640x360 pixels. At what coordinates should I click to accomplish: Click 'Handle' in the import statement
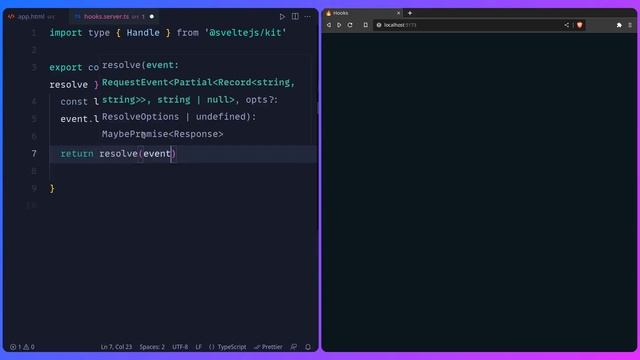coord(143,33)
